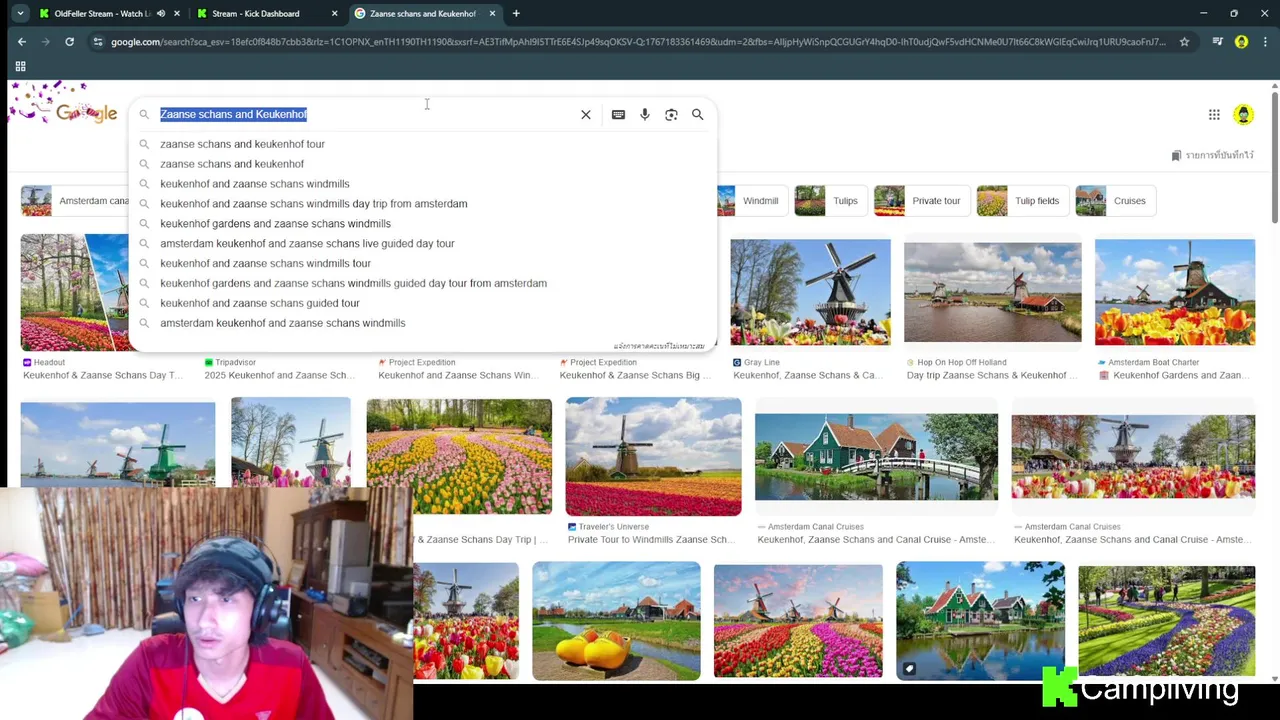Mute the OldFeller Stream tab audio
The width and height of the screenshot is (1280, 720).
coord(161,14)
